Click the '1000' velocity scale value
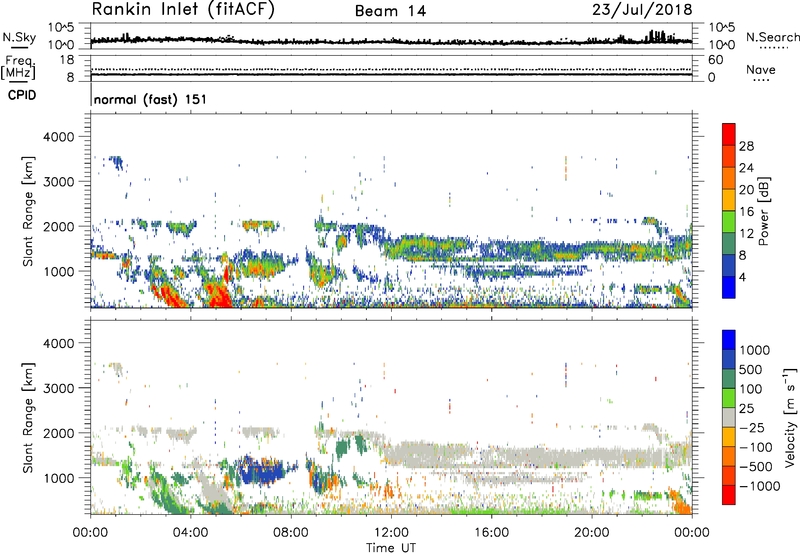Screen dimensions: 800x554 [755, 350]
